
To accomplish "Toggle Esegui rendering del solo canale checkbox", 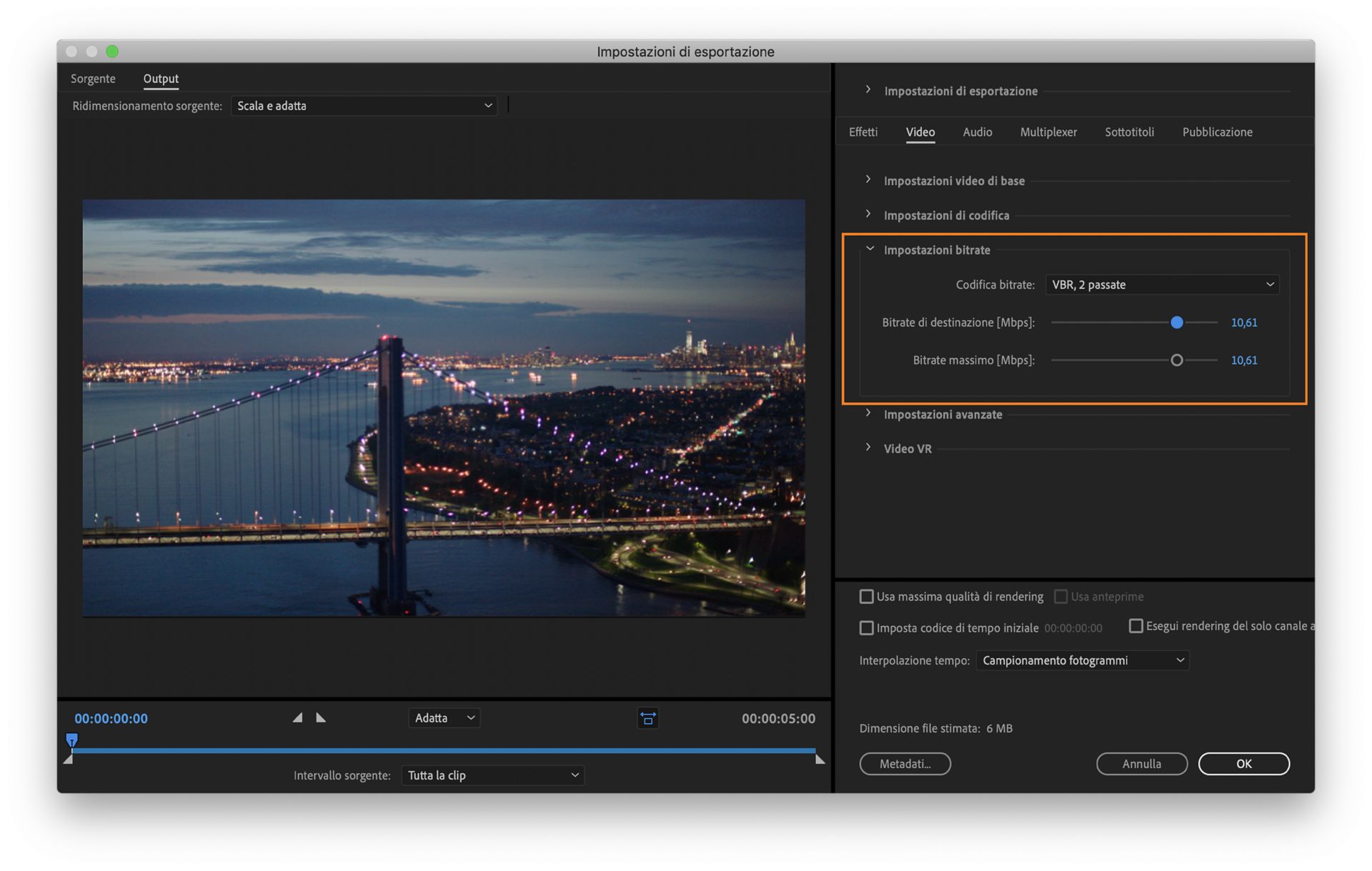I will tap(1135, 626).
